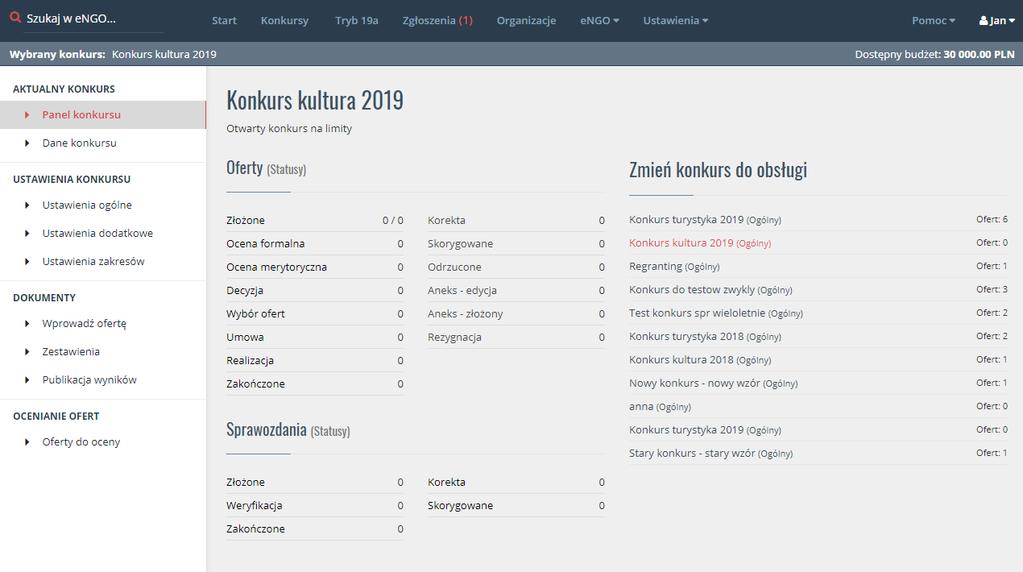The width and height of the screenshot is (1023, 572).
Task: Open the Organizacje menu item
Action: tap(526, 20)
